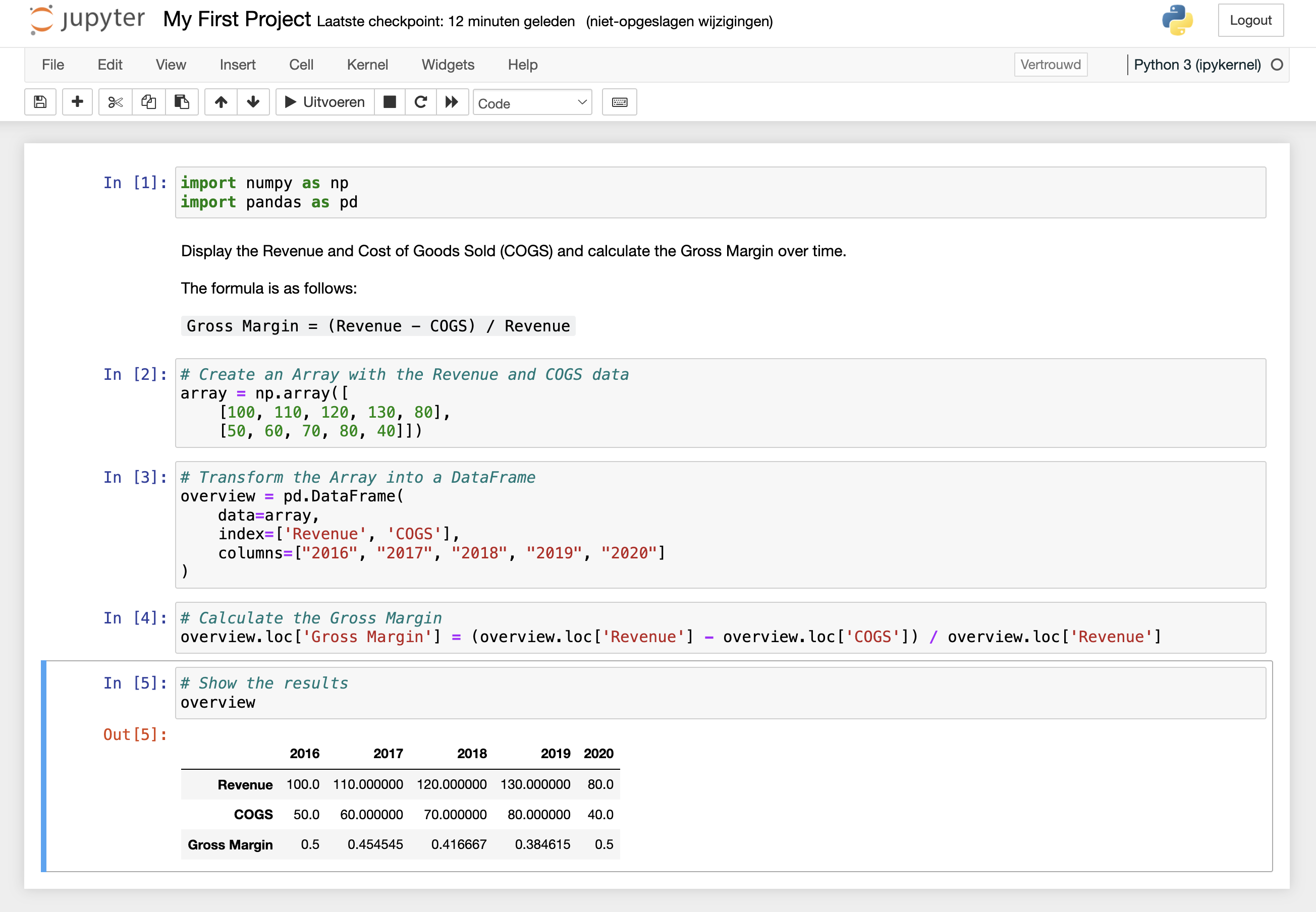The height and width of the screenshot is (912, 1316).
Task: Copy selected cells icon
Action: coord(149,102)
